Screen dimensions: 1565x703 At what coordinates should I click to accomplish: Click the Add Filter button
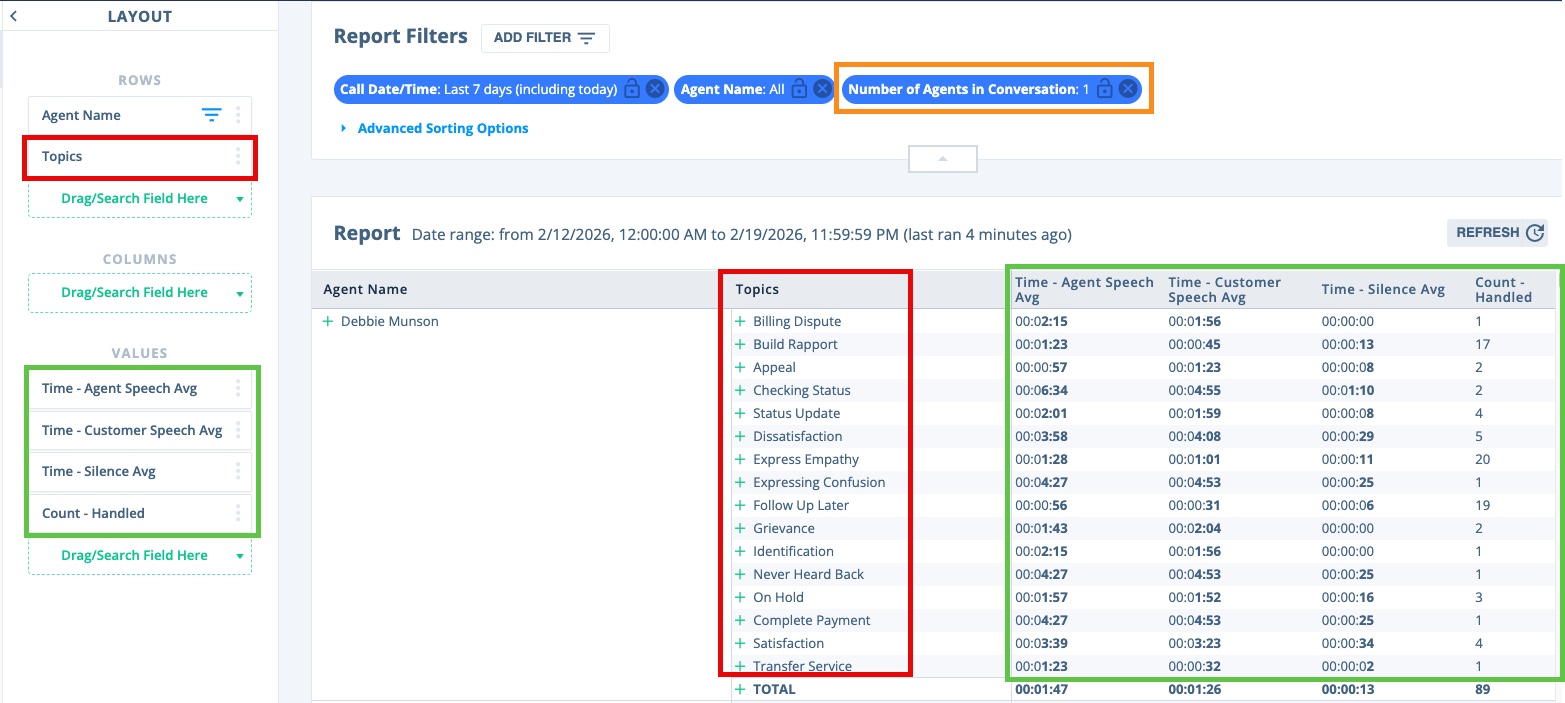pos(545,38)
